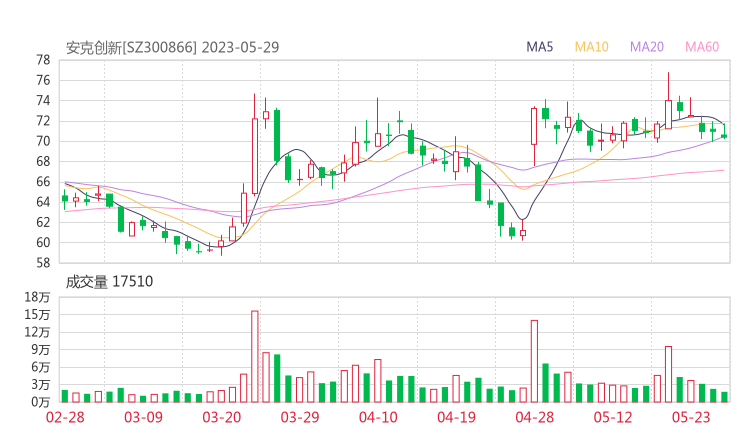Screen dimensions: 740x440
Task: Click the 78 price axis label
Action: click(x=43, y=60)
